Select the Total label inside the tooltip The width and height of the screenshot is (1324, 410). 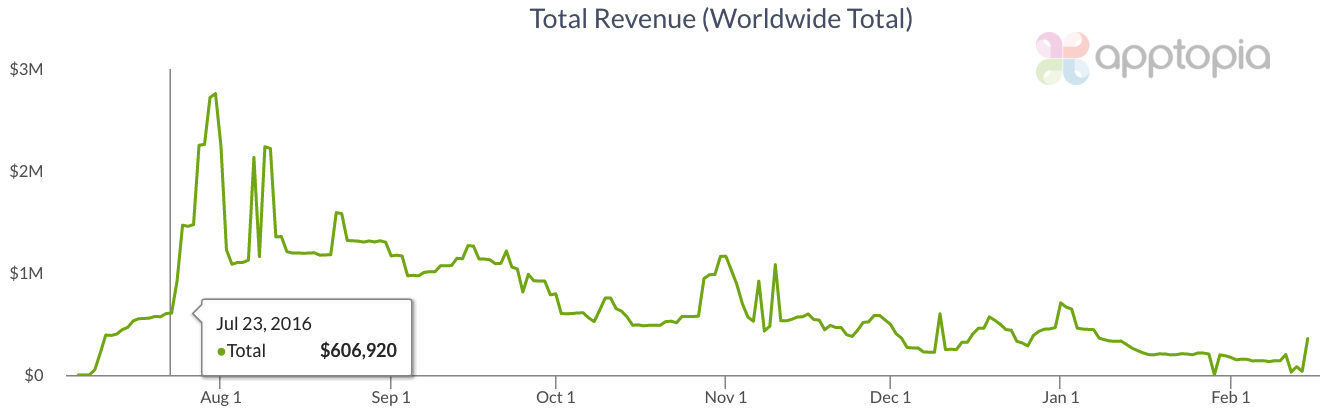tap(246, 351)
